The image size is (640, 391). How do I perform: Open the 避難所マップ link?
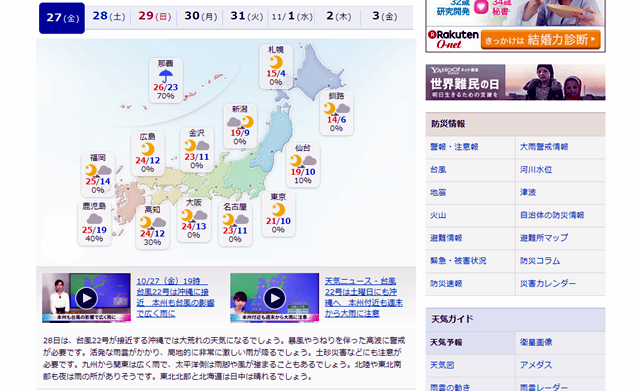544,238
